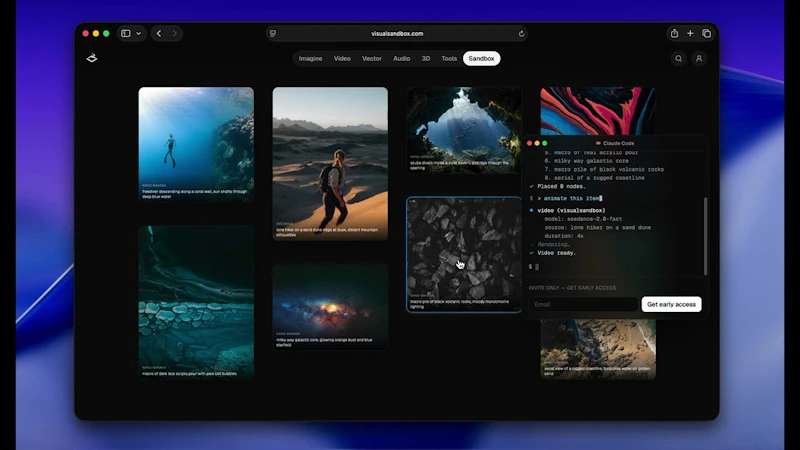The height and width of the screenshot is (450, 800).
Task: Select the Sandbox tab
Action: coord(482,59)
